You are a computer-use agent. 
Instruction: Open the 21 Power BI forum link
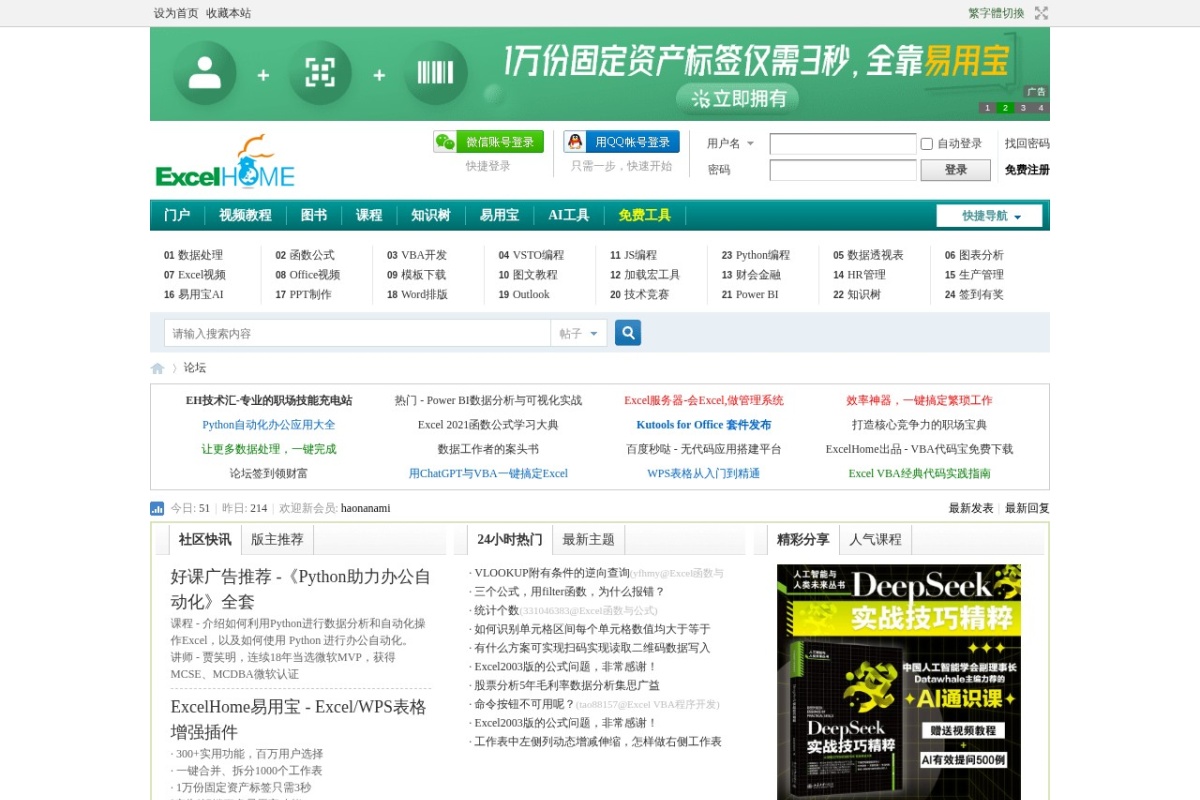click(x=749, y=294)
